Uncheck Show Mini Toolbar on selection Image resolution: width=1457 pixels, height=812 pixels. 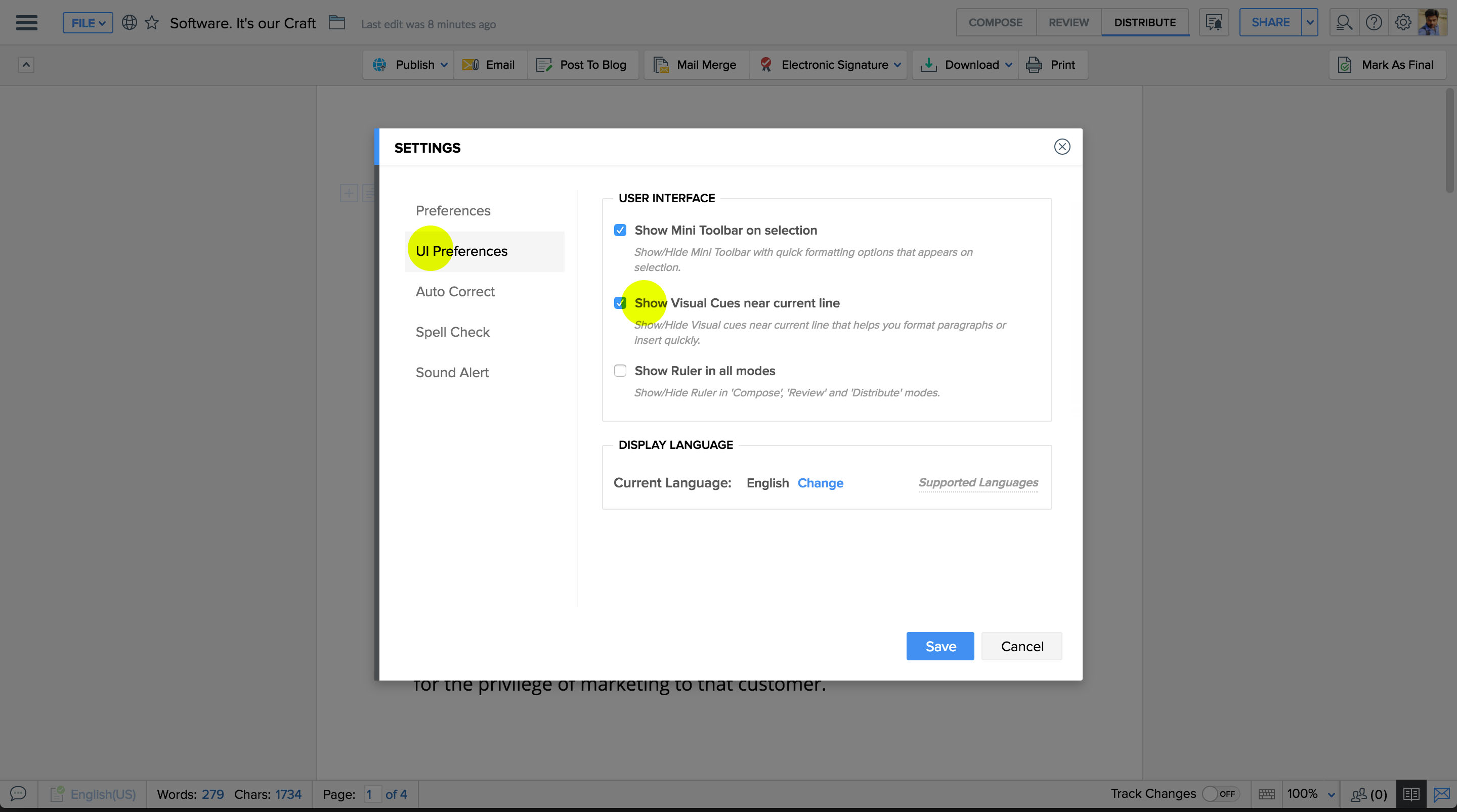pyautogui.click(x=620, y=230)
